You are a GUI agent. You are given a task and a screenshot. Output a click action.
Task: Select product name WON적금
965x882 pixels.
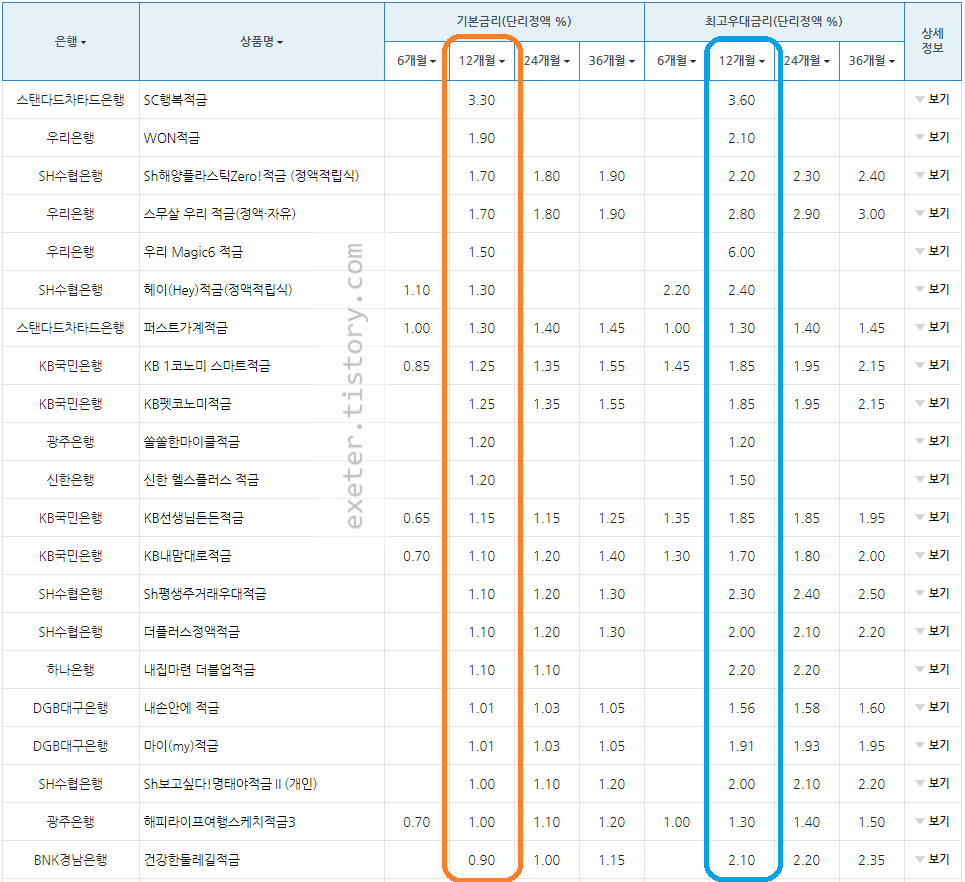pyautogui.click(x=172, y=138)
